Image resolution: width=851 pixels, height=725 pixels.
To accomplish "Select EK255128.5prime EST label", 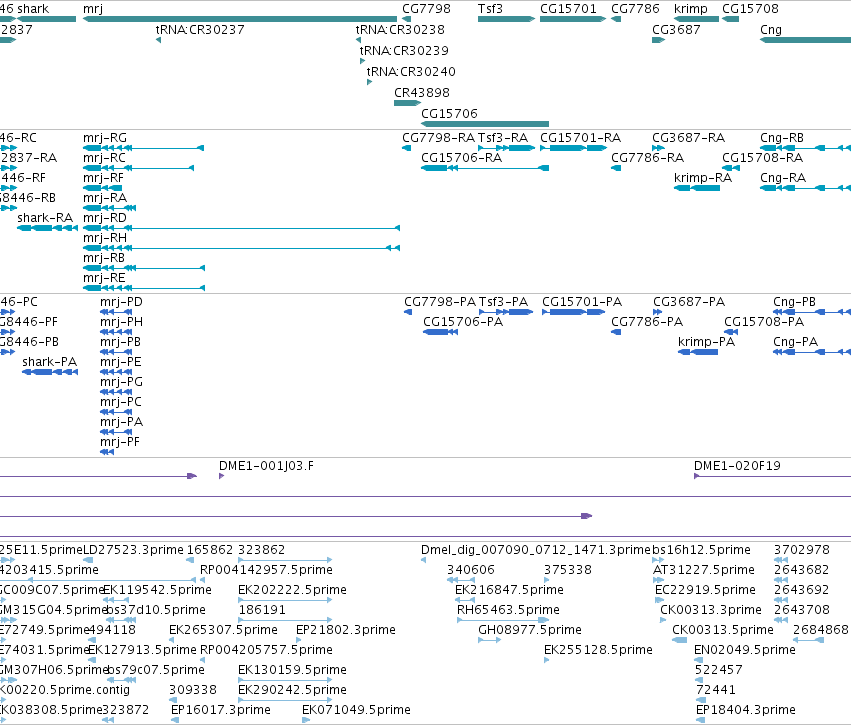I will 598,651.
